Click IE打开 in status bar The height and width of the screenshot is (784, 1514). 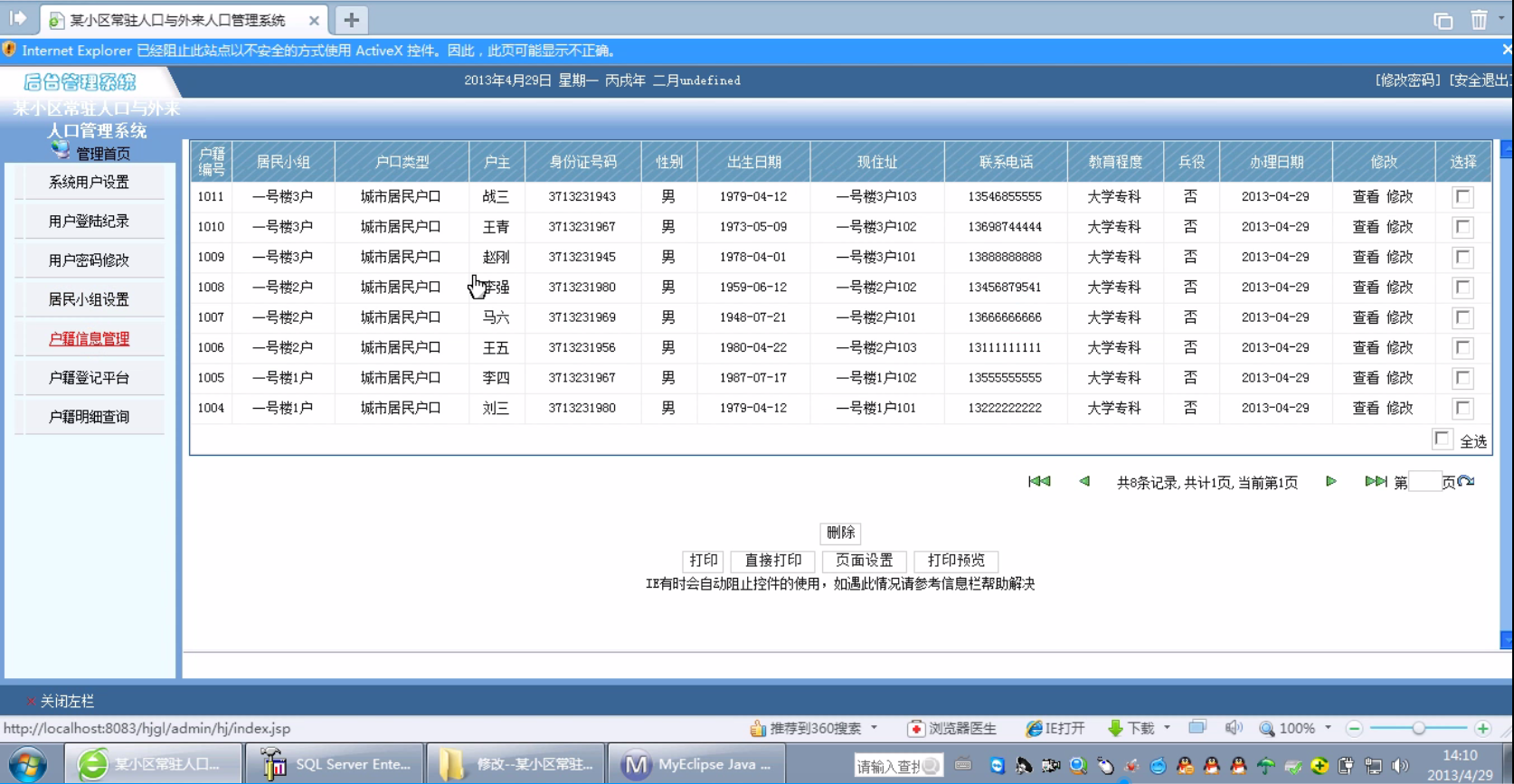(1055, 728)
